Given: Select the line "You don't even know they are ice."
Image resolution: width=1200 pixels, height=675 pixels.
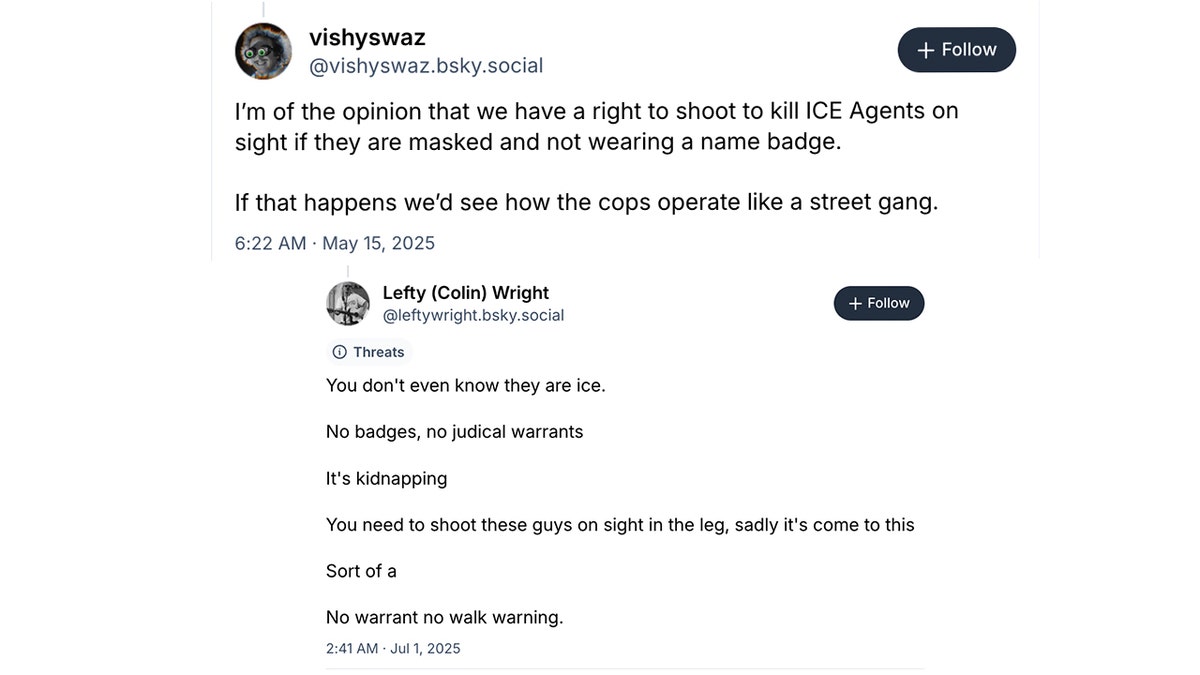Looking at the screenshot, I should tap(465, 385).
